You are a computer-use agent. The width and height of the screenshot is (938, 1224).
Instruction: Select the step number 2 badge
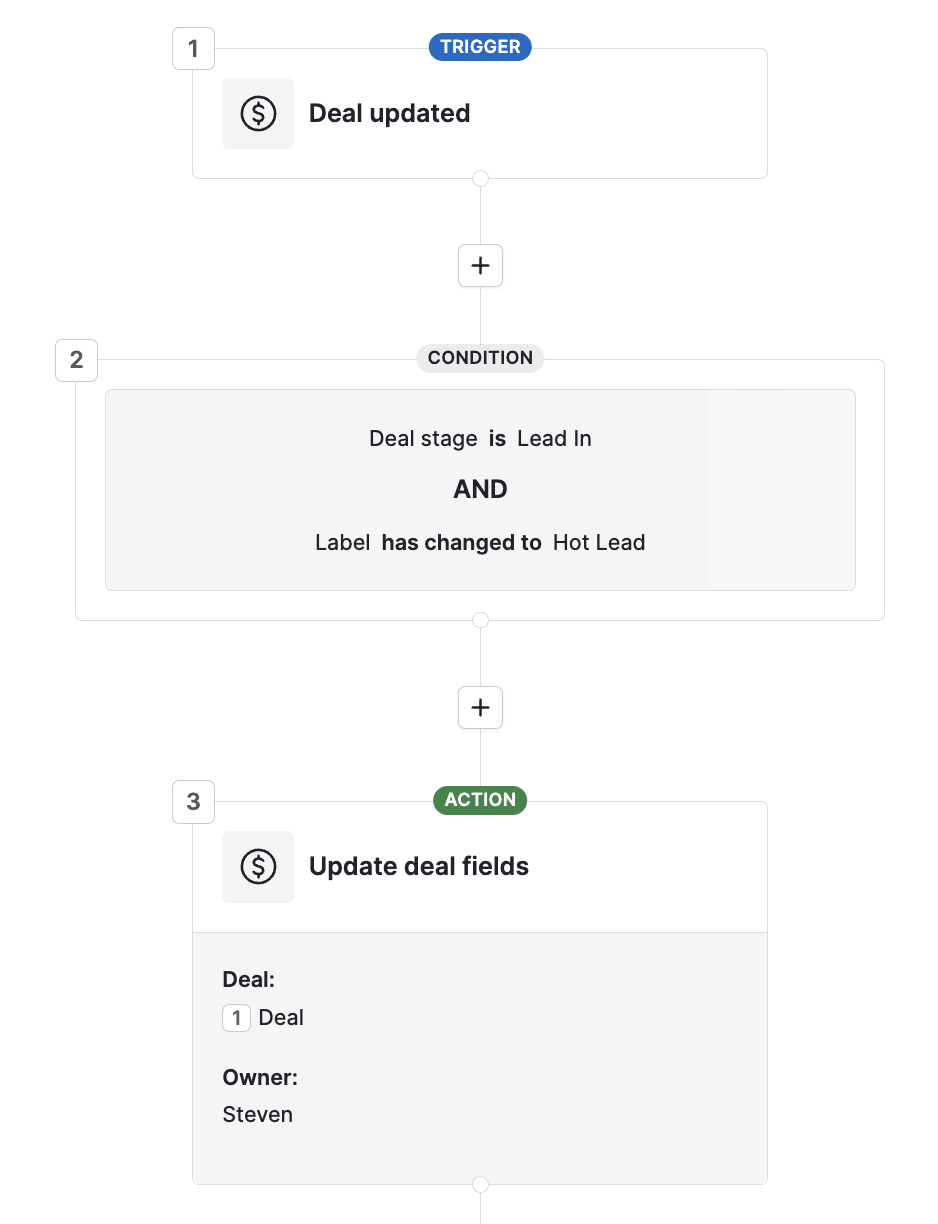76,360
